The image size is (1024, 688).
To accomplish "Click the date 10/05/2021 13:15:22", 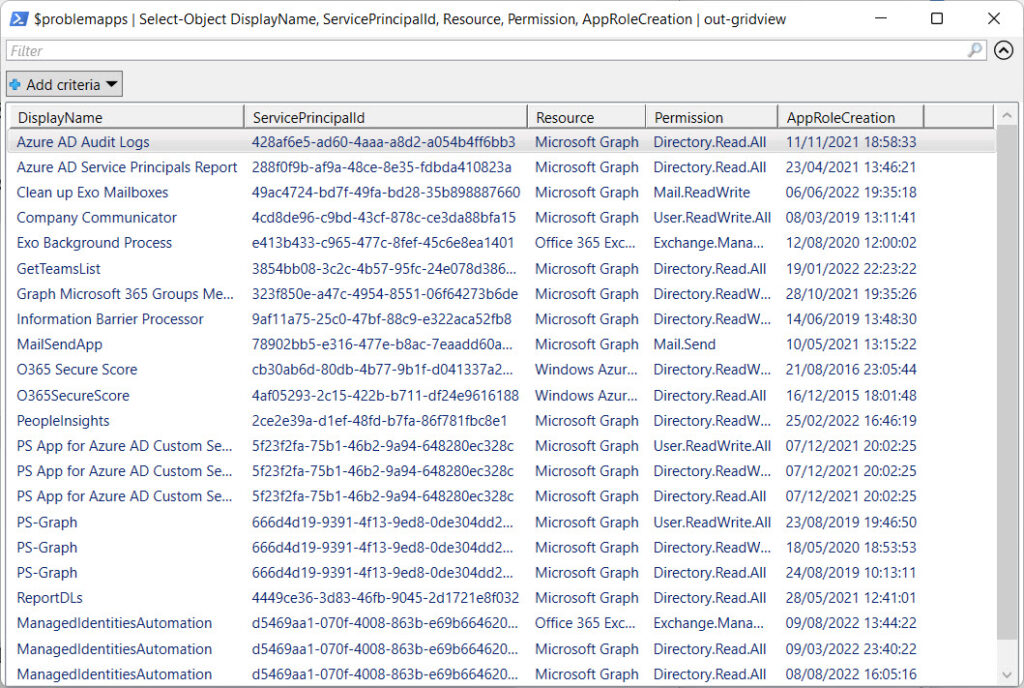I will pos(851,345).
